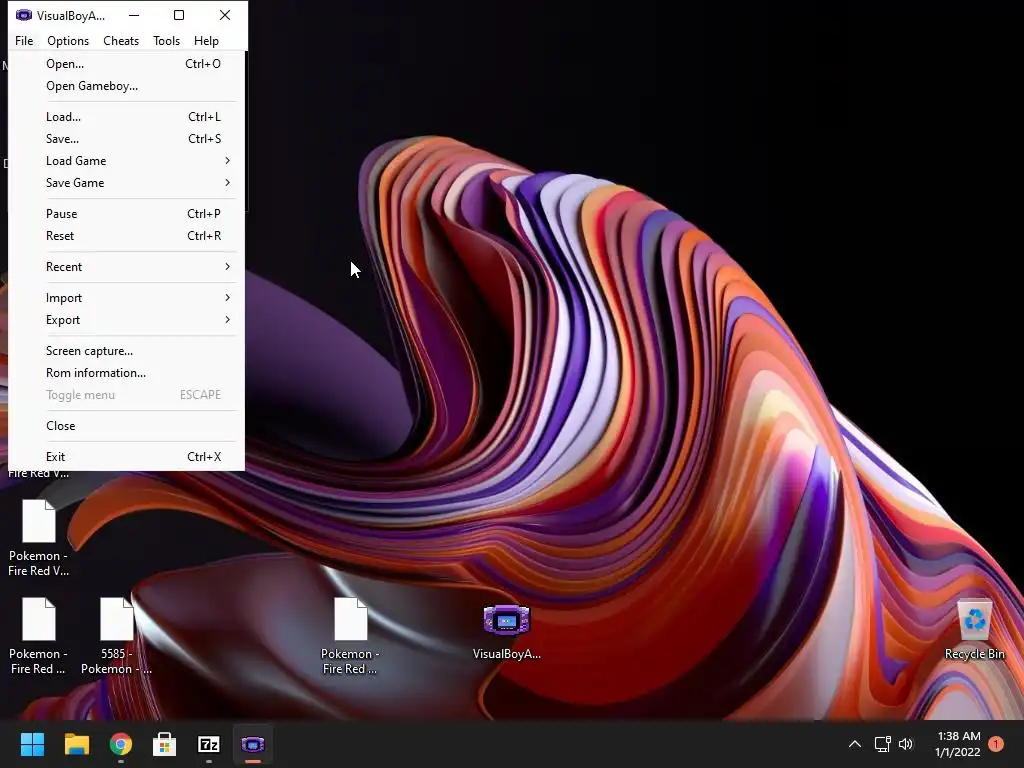Open the Options menu
The height and width of the screenshot is (768, 1024).
click(68, 40)
